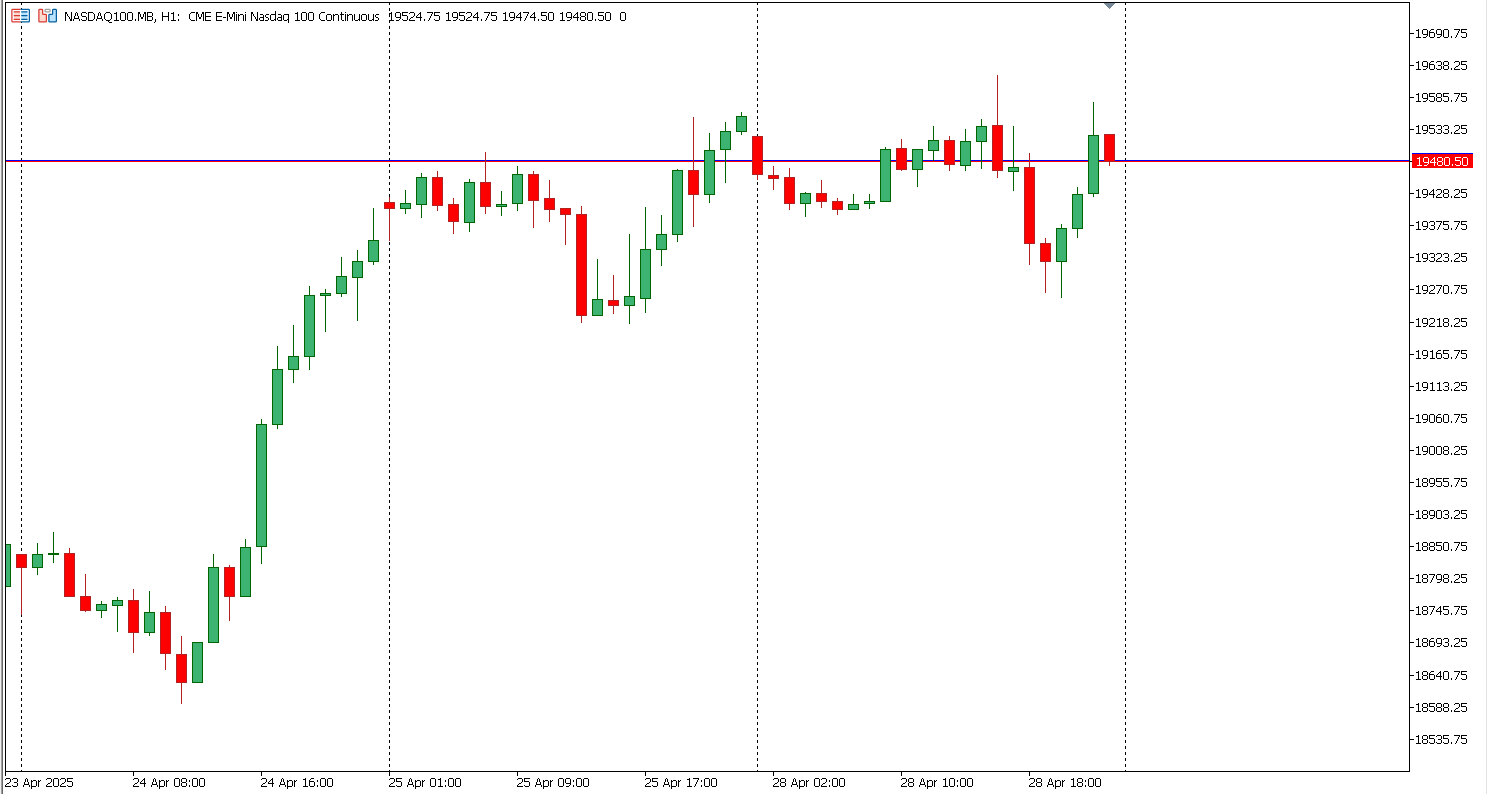Click the NASDAQ100.MB, H1 chart title text
The width and height of the screenshot is (1488, 794).
pos(122,16)
